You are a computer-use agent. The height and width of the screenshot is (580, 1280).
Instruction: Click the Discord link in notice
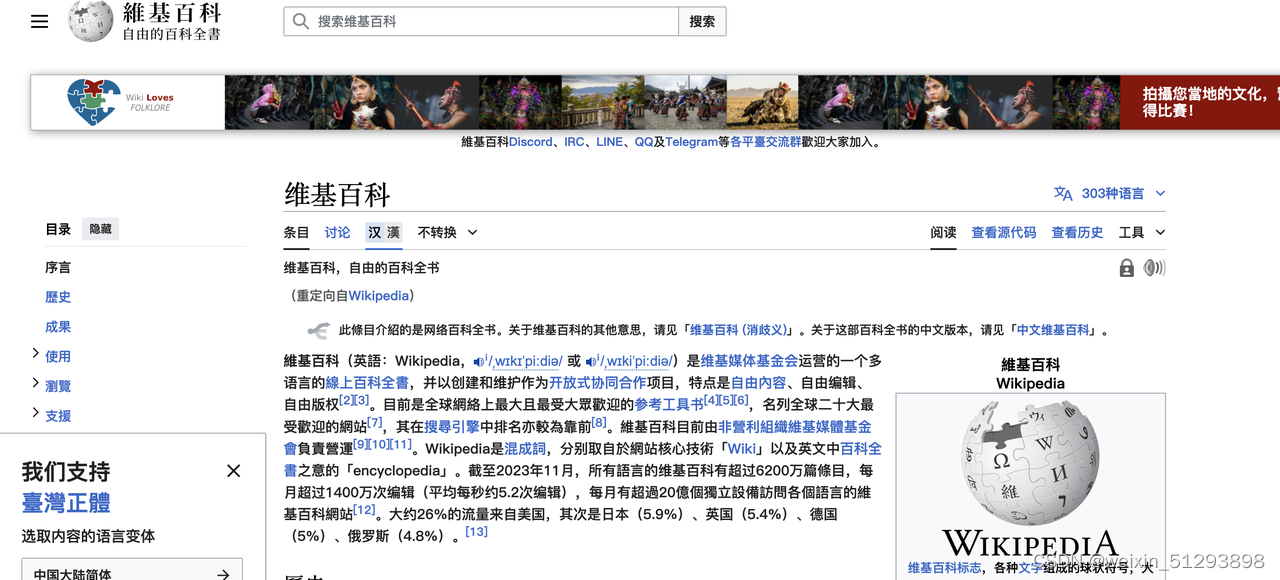click(x=530, y=142)
